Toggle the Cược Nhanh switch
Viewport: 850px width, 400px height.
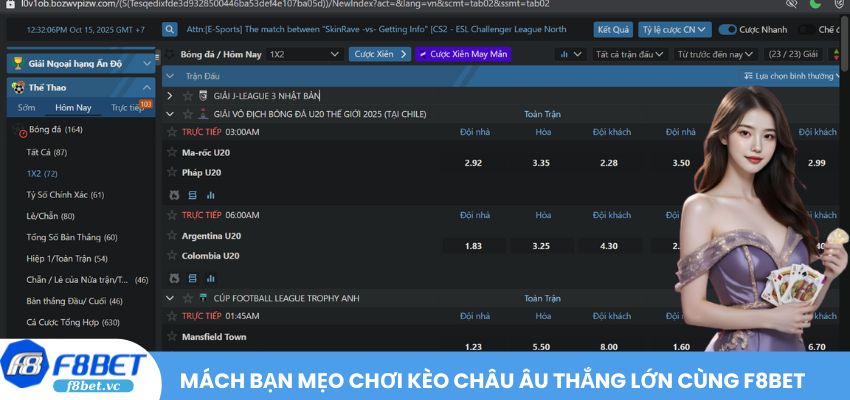[727, 30]
